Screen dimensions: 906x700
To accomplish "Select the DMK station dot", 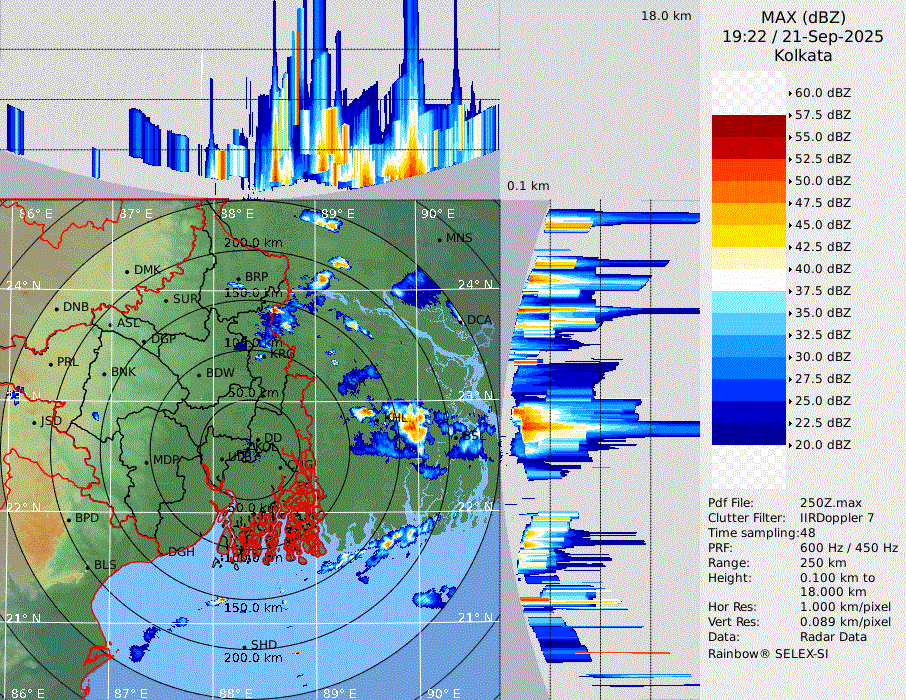I will 128,270.
